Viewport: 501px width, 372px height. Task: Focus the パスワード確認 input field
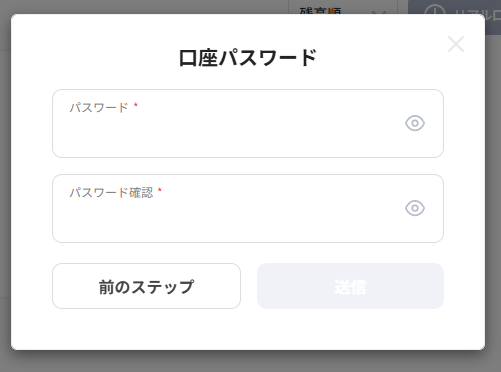(x=248, y=208)
